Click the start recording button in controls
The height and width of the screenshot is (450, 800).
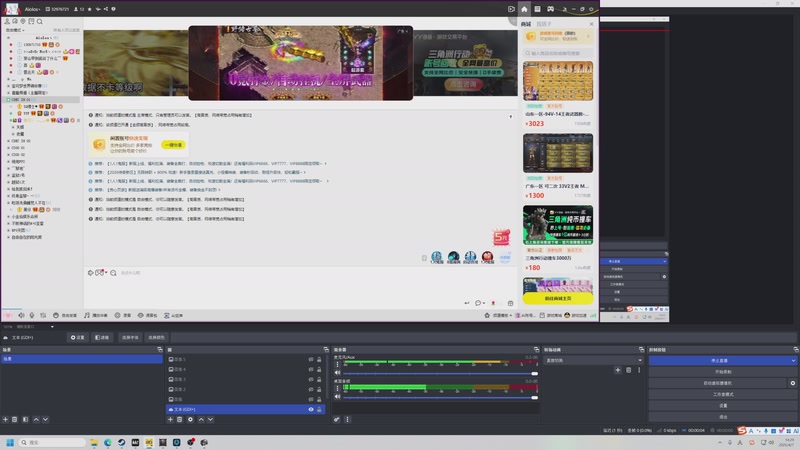[723, 371]
